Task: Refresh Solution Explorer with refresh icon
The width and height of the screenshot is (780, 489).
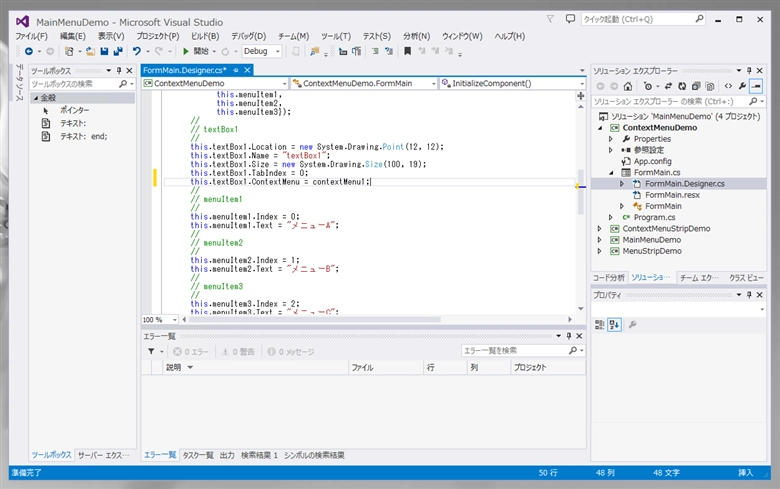Action: coord(682,86)
